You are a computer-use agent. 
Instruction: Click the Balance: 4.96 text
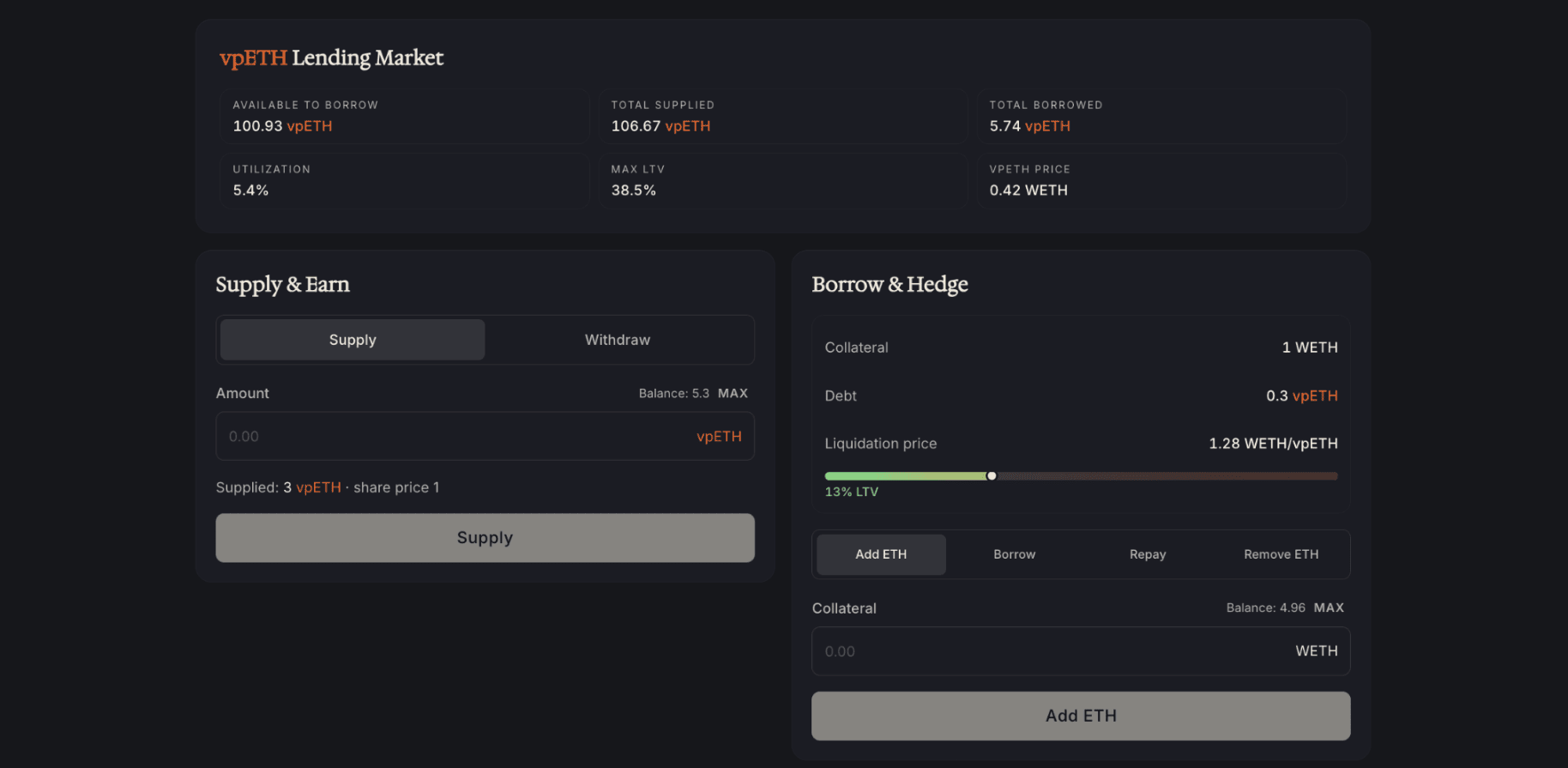[1266, 608]
